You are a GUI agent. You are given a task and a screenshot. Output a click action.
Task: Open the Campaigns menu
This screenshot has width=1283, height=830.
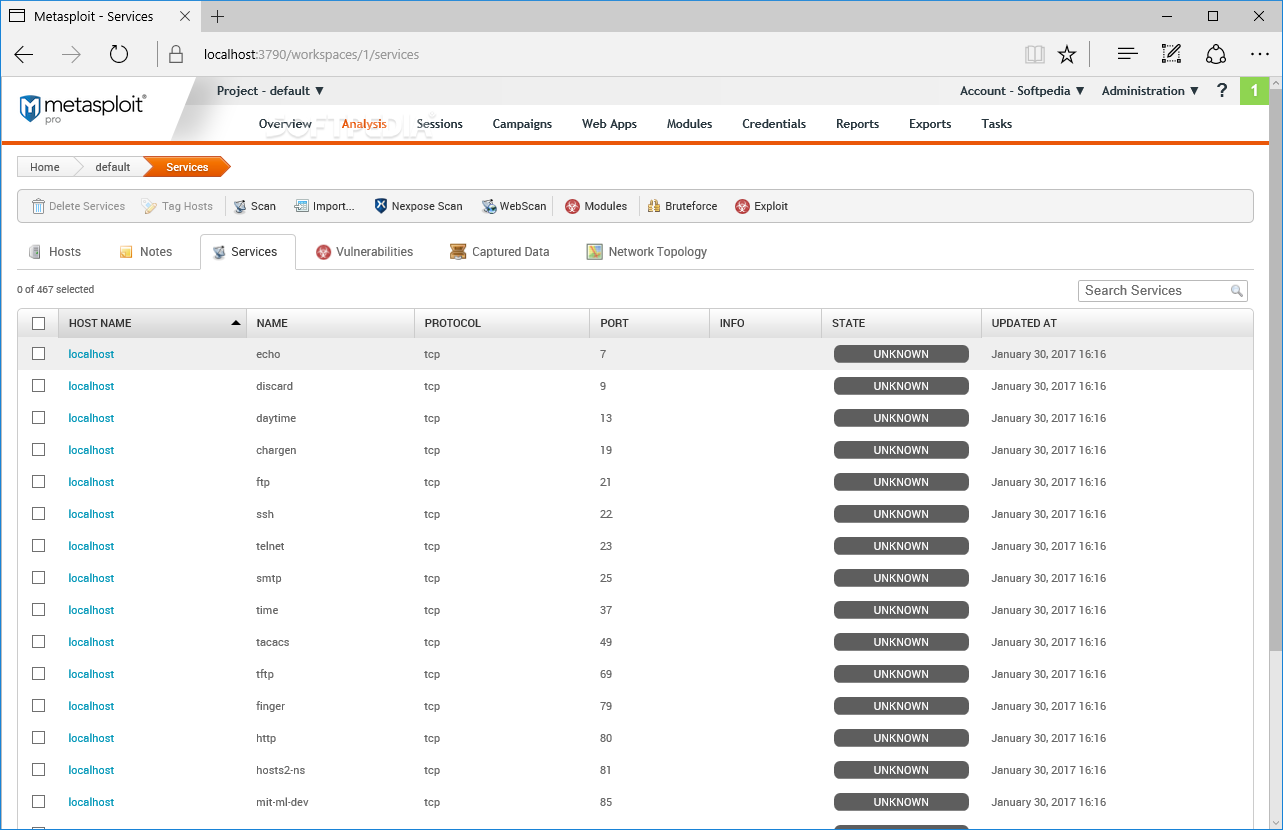click(x=522, y=124)
